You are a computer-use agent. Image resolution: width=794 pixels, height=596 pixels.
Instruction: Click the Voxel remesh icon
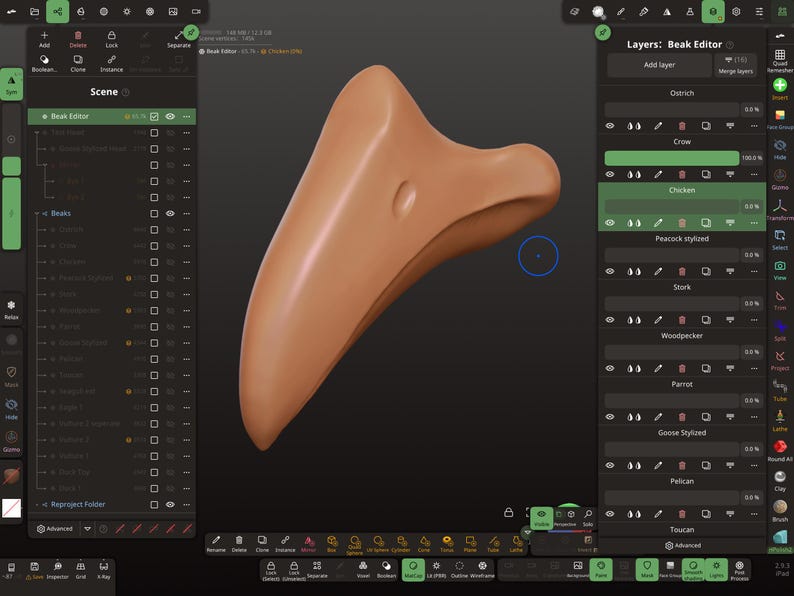tap(363, 569)
